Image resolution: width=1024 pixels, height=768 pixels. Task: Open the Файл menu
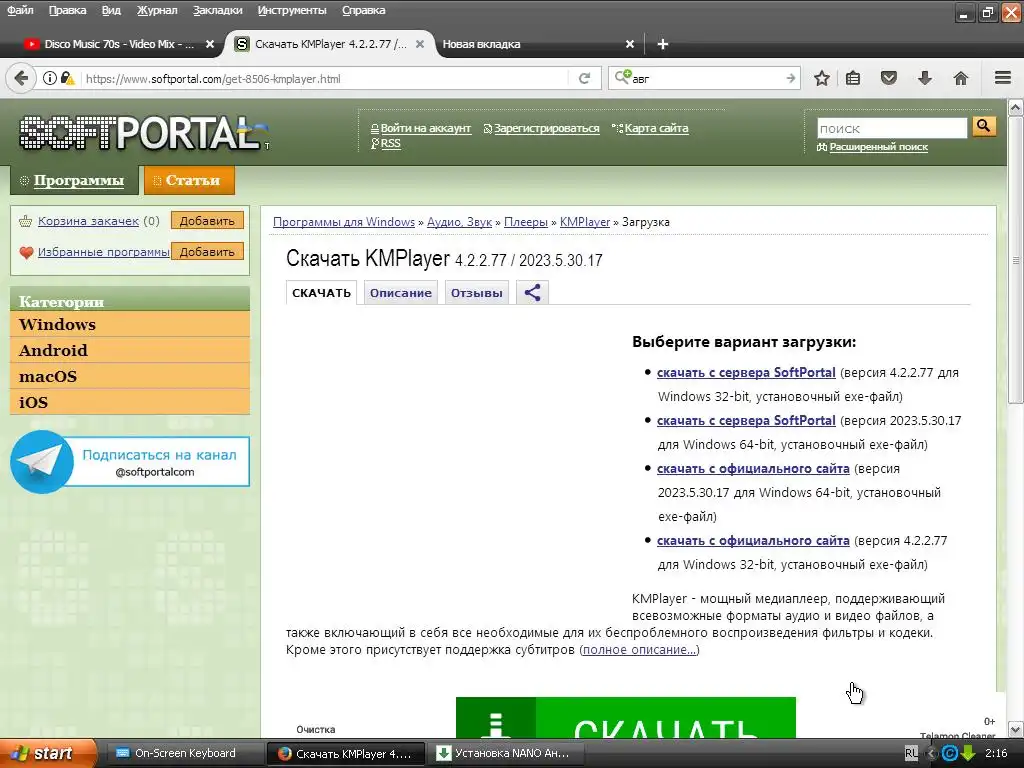coord(20,10)
